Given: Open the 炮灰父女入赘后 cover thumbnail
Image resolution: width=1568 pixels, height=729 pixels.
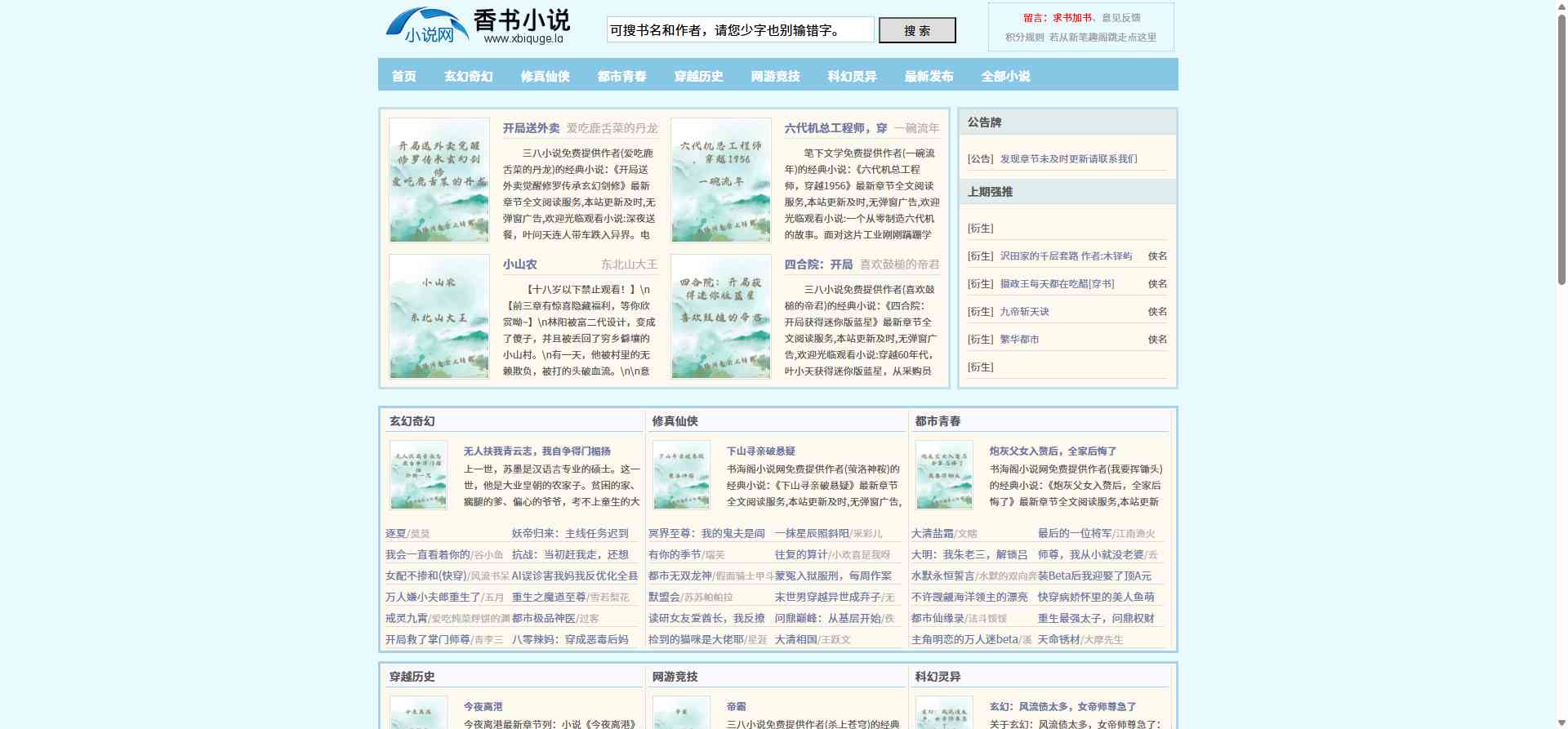Looking at the screenshot, I should tap(944, 475).
